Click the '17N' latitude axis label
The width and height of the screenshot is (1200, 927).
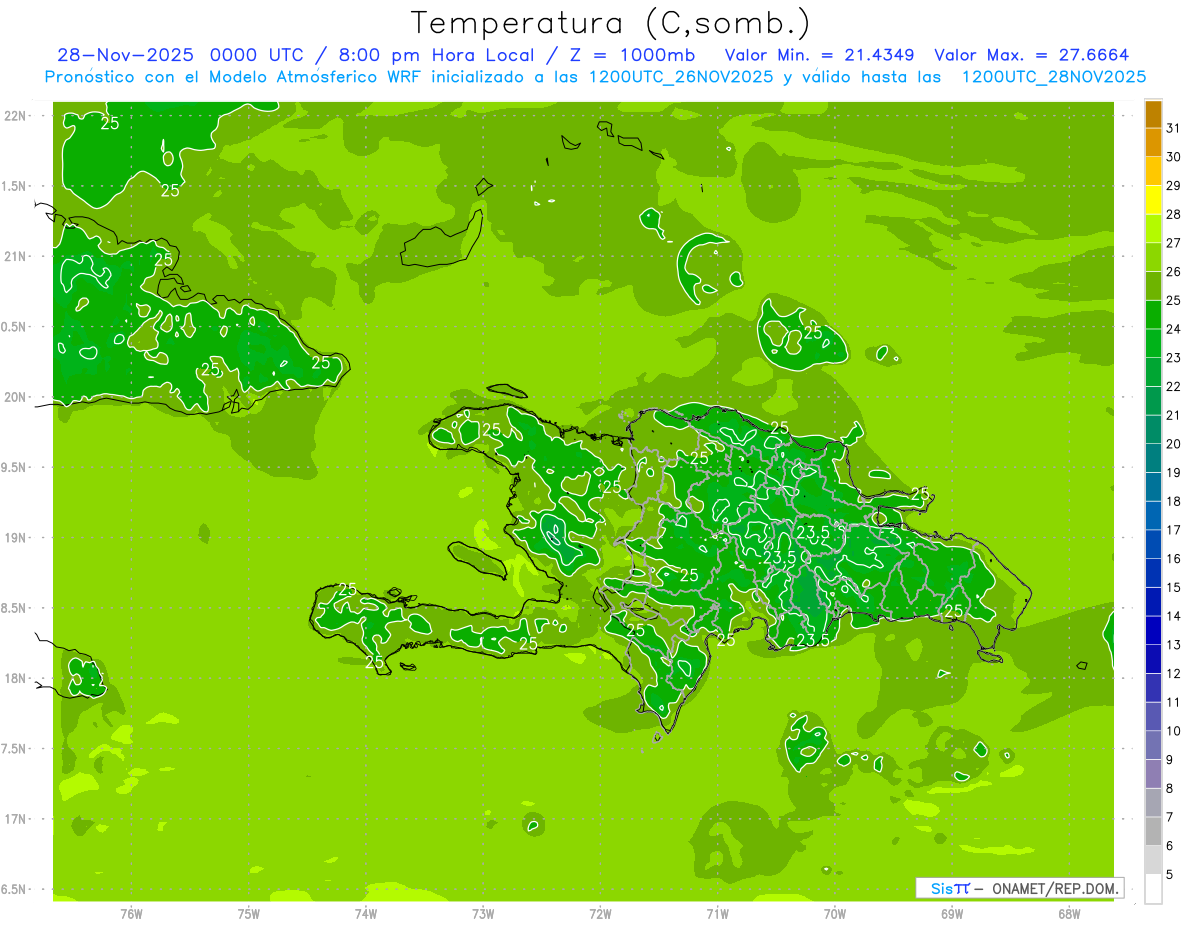pyautogui.click(x=14, y=819)
